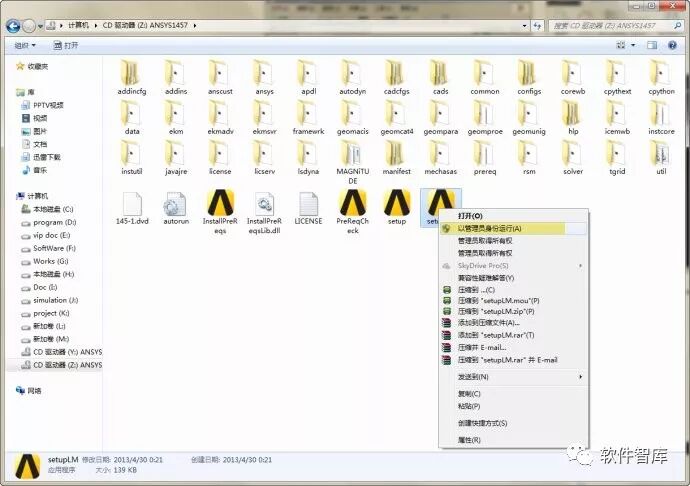
Task: Refresh the address bar location
Action: pos(537,26)
